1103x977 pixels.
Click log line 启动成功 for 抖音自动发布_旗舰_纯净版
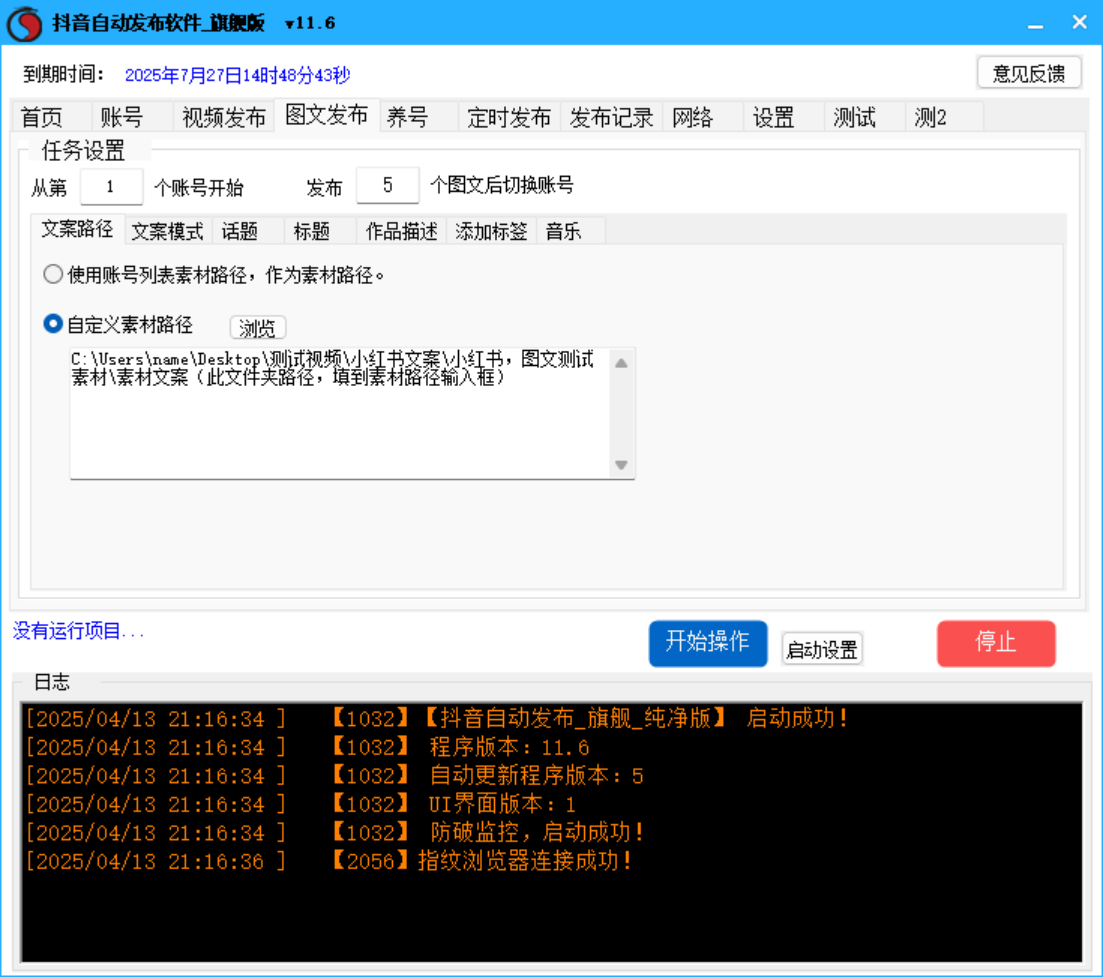(438, 719)
